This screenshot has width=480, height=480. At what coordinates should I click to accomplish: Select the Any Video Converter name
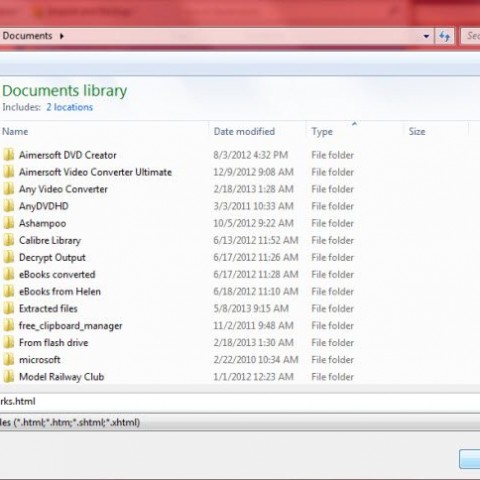click(x=63, y=189)
